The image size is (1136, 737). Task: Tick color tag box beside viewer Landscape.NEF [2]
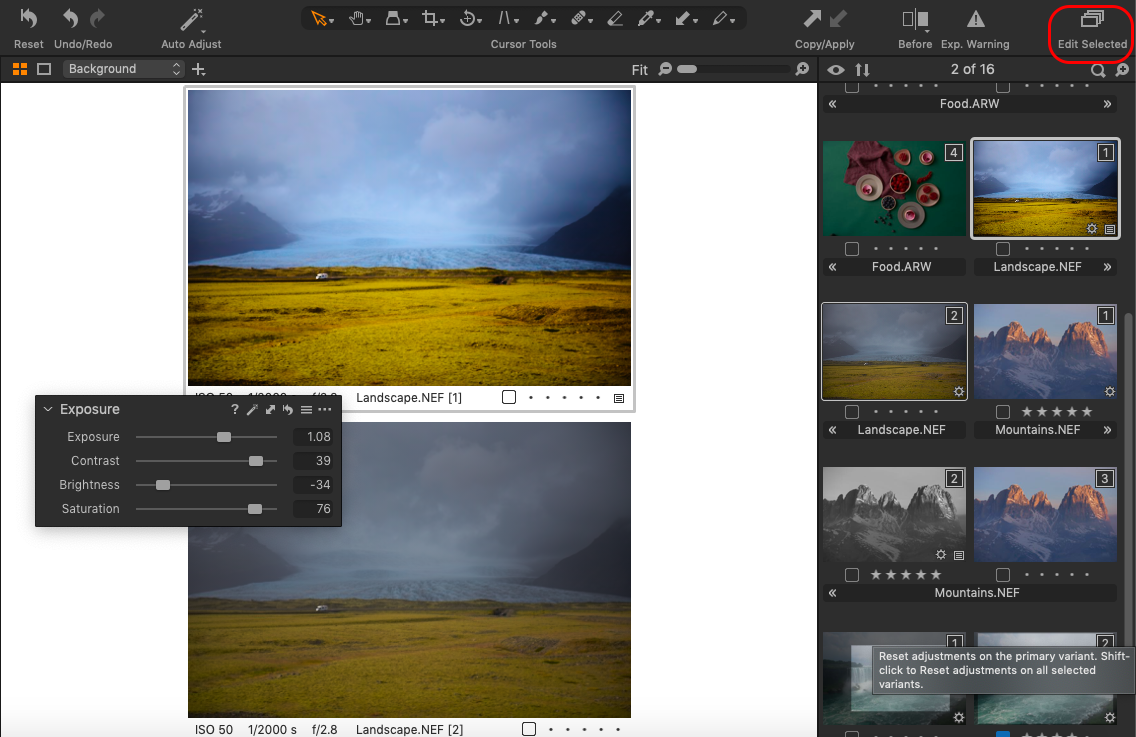(529, 729)
